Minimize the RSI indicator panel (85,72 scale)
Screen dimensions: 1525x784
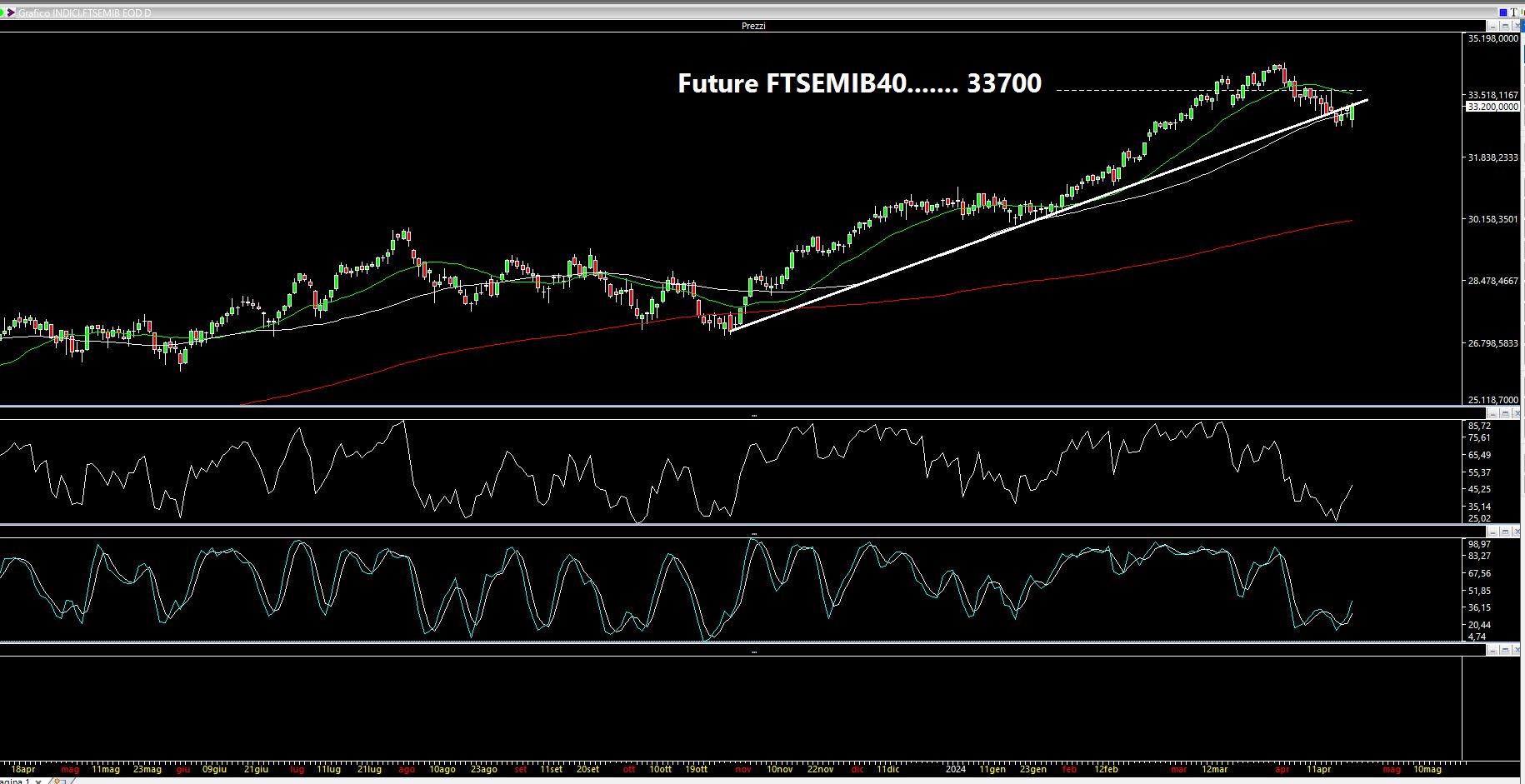[1492, 413]
